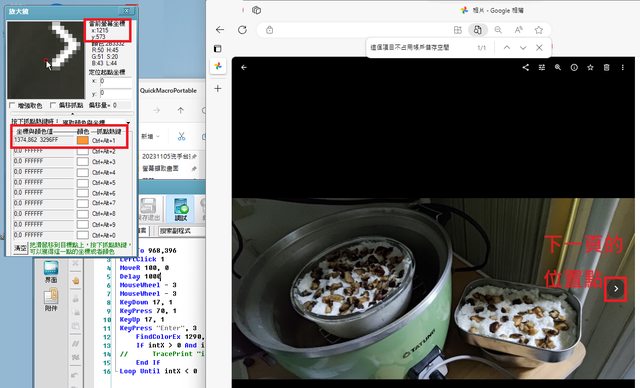Click the 清空 clear button
Image resolution: width=640 pixels, height=388 pixels.
tap(20, 248)
